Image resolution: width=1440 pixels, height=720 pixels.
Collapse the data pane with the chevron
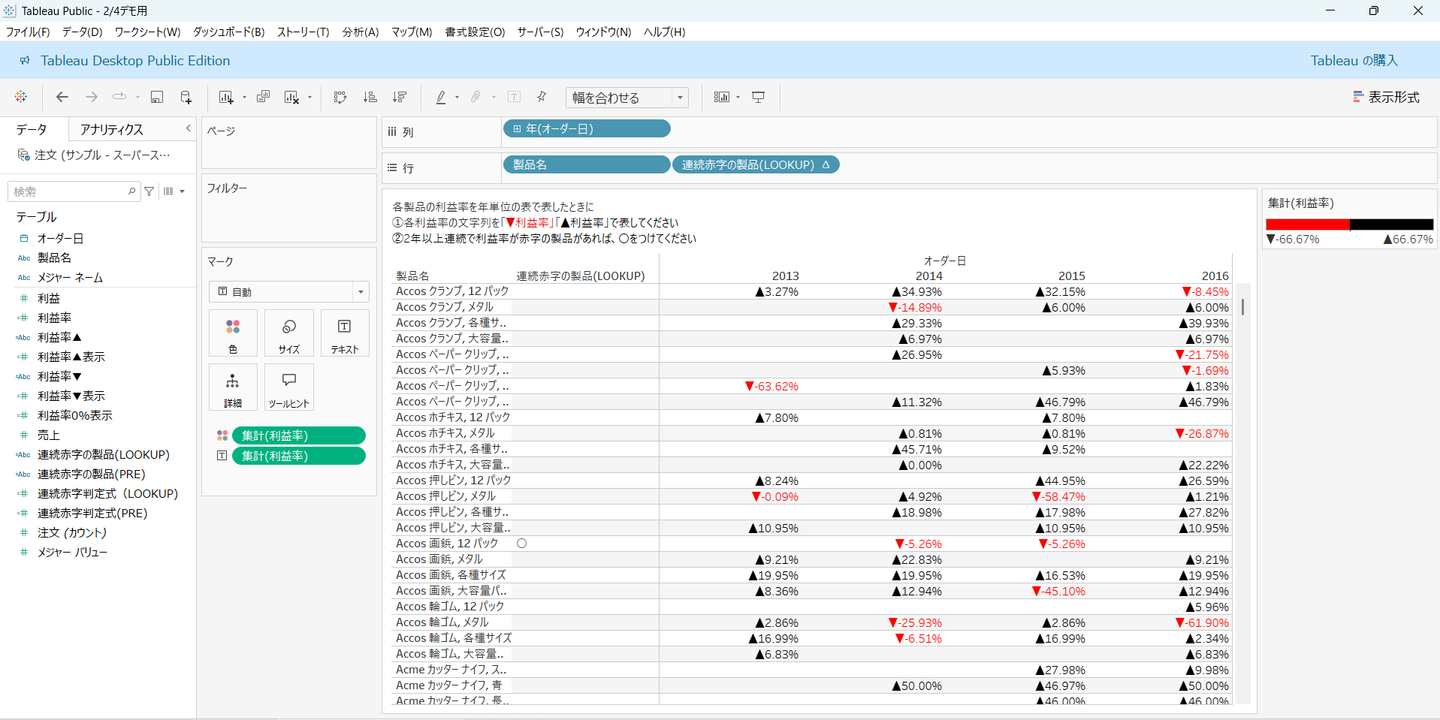pyautogui.click(x=188, y=129)
